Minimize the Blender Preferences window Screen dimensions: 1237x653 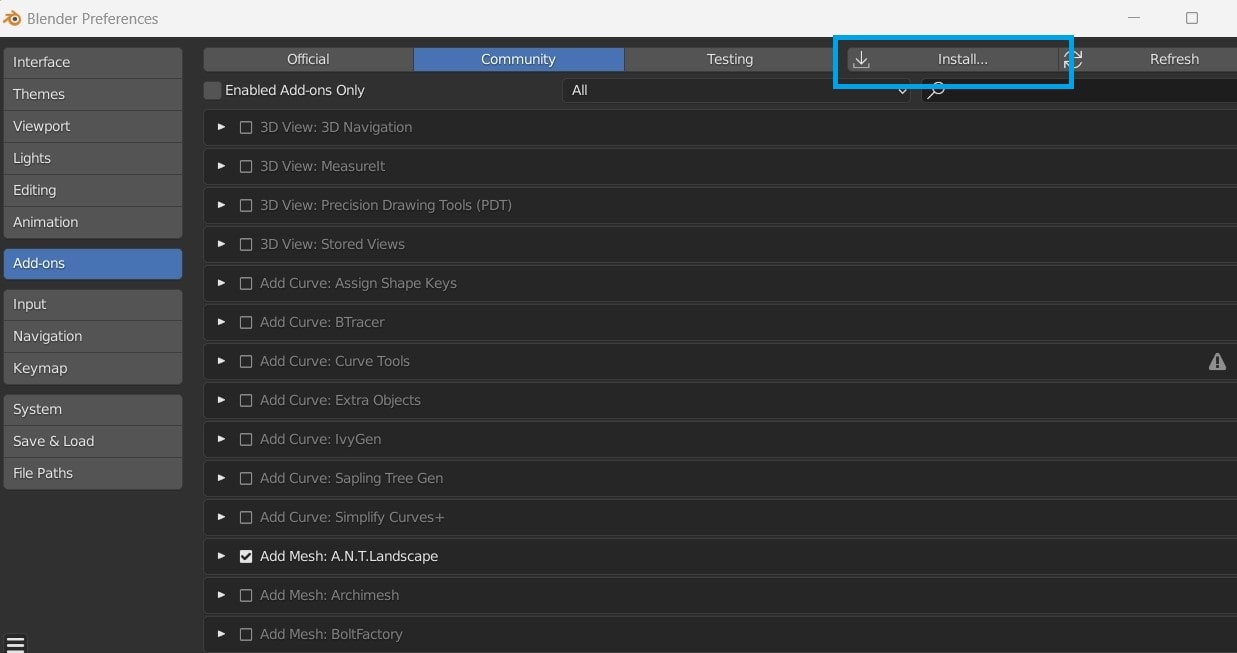[x=1134, y=18]
